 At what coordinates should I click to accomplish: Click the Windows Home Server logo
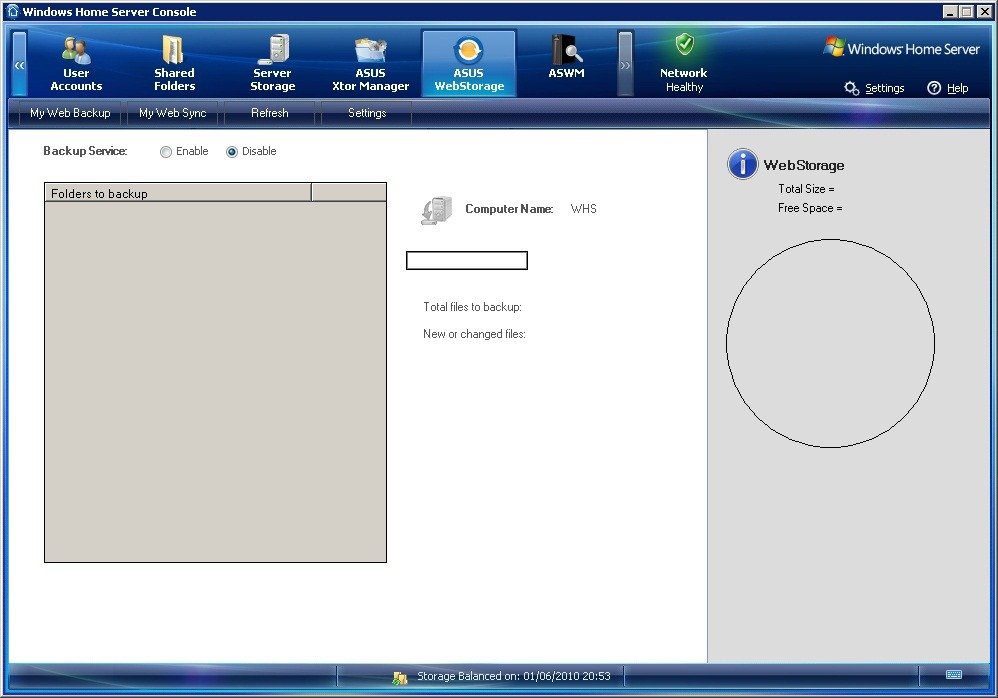(x=902, y=48)
